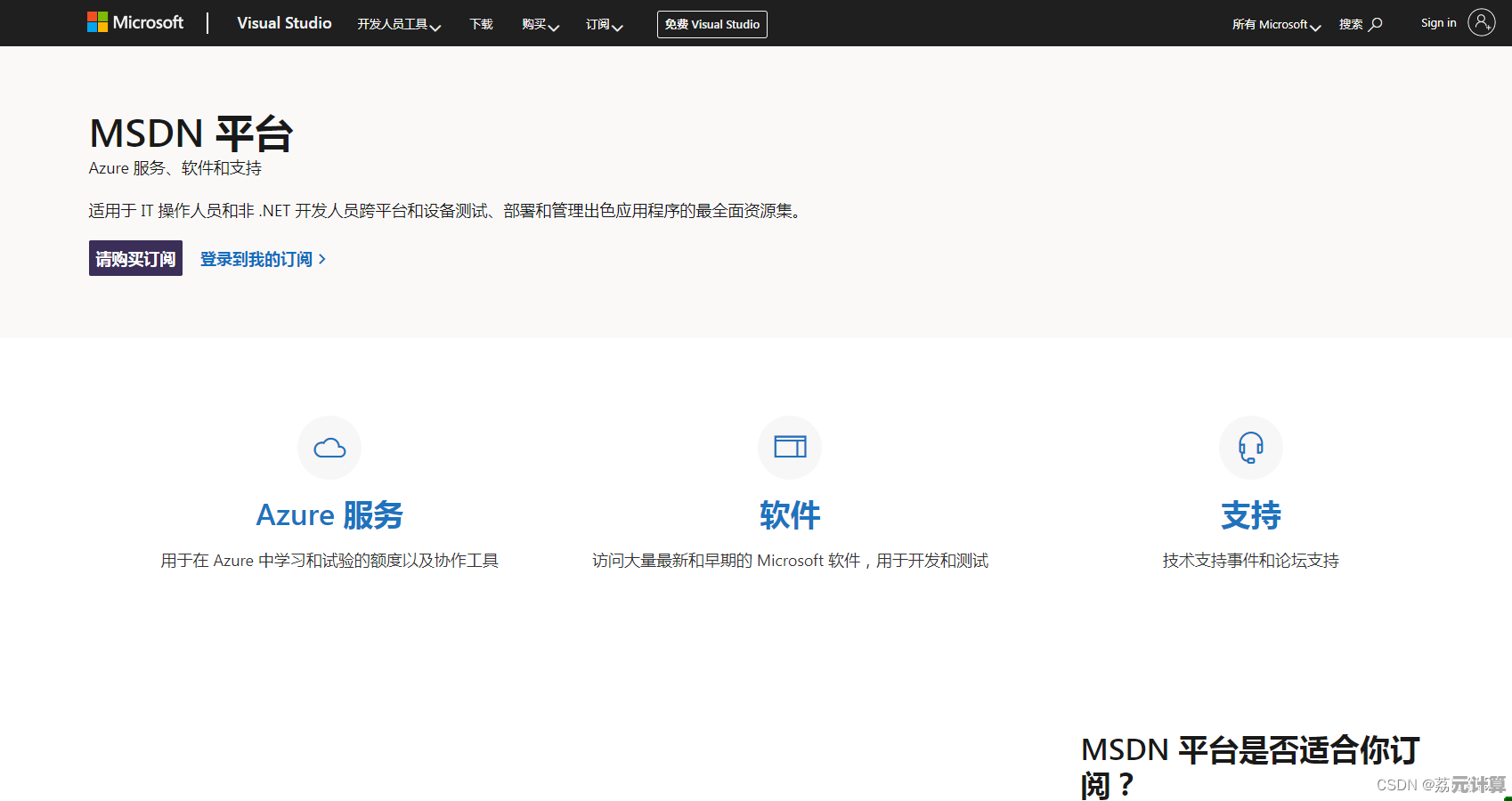Expand the 订阅 dropdown menu
Screen dimensions: 1512x801
click(604, 24)
